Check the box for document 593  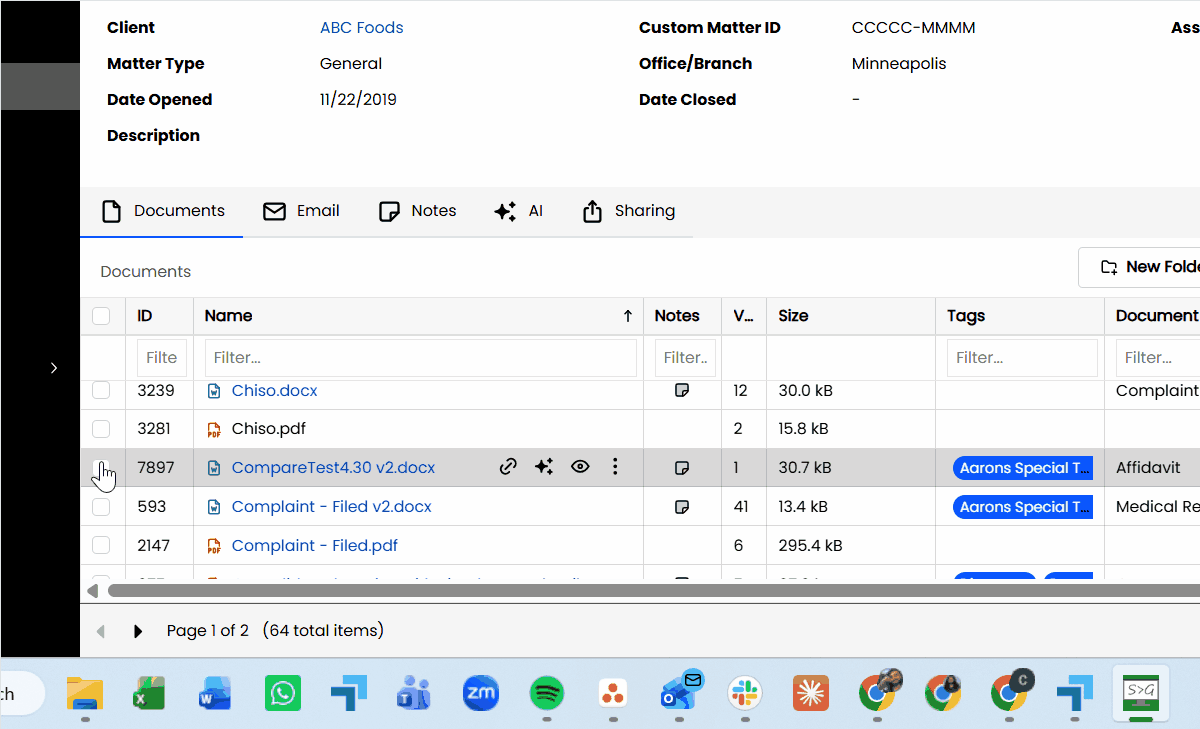pos(101,507)
